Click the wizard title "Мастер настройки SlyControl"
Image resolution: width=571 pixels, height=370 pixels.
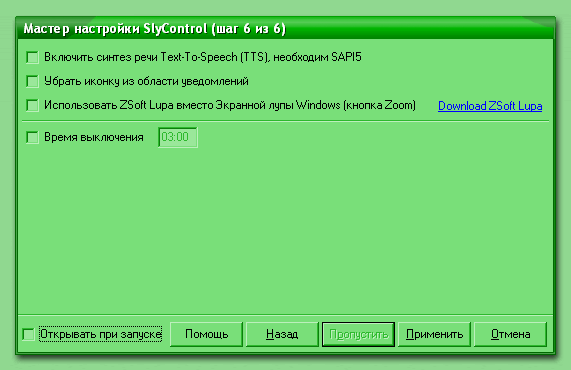(115, 28)
